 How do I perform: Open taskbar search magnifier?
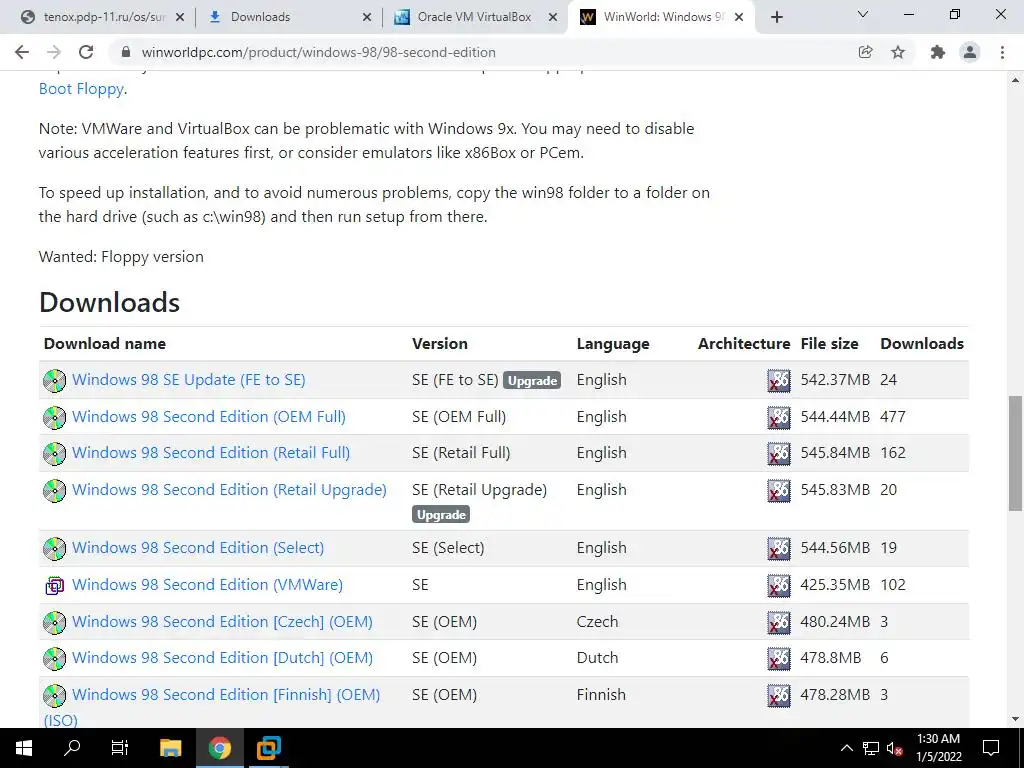point(72,748)
